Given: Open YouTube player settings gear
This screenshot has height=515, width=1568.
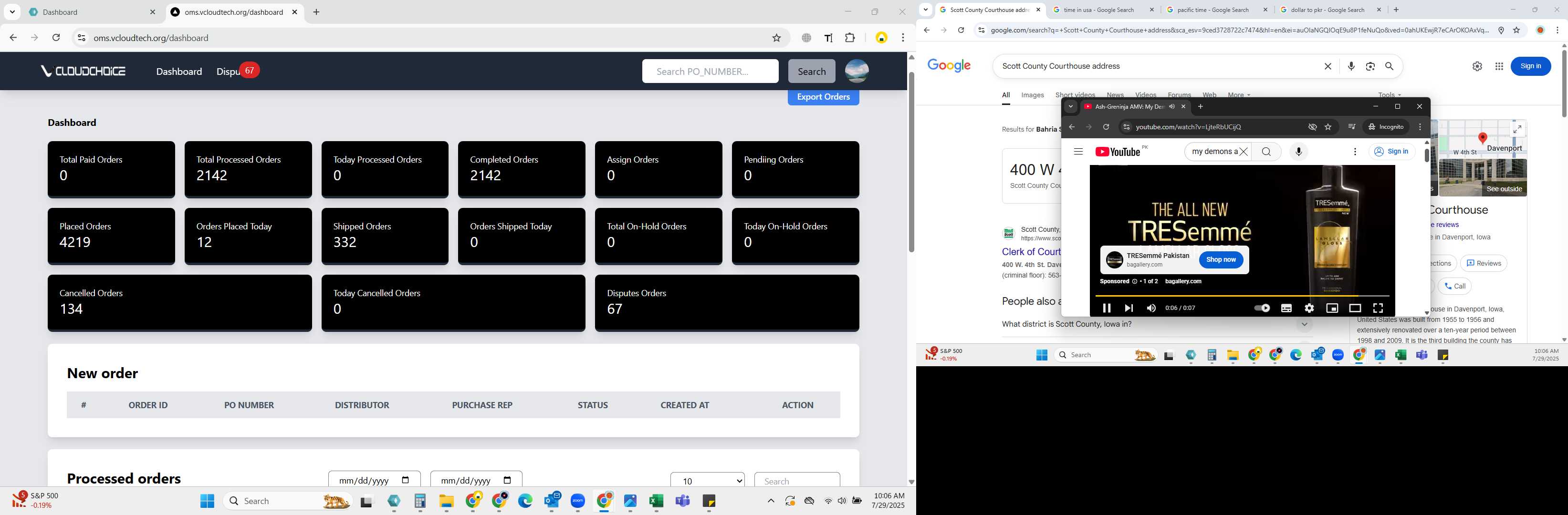Looking at the screenshot, I should click(x=1309, y=308).
